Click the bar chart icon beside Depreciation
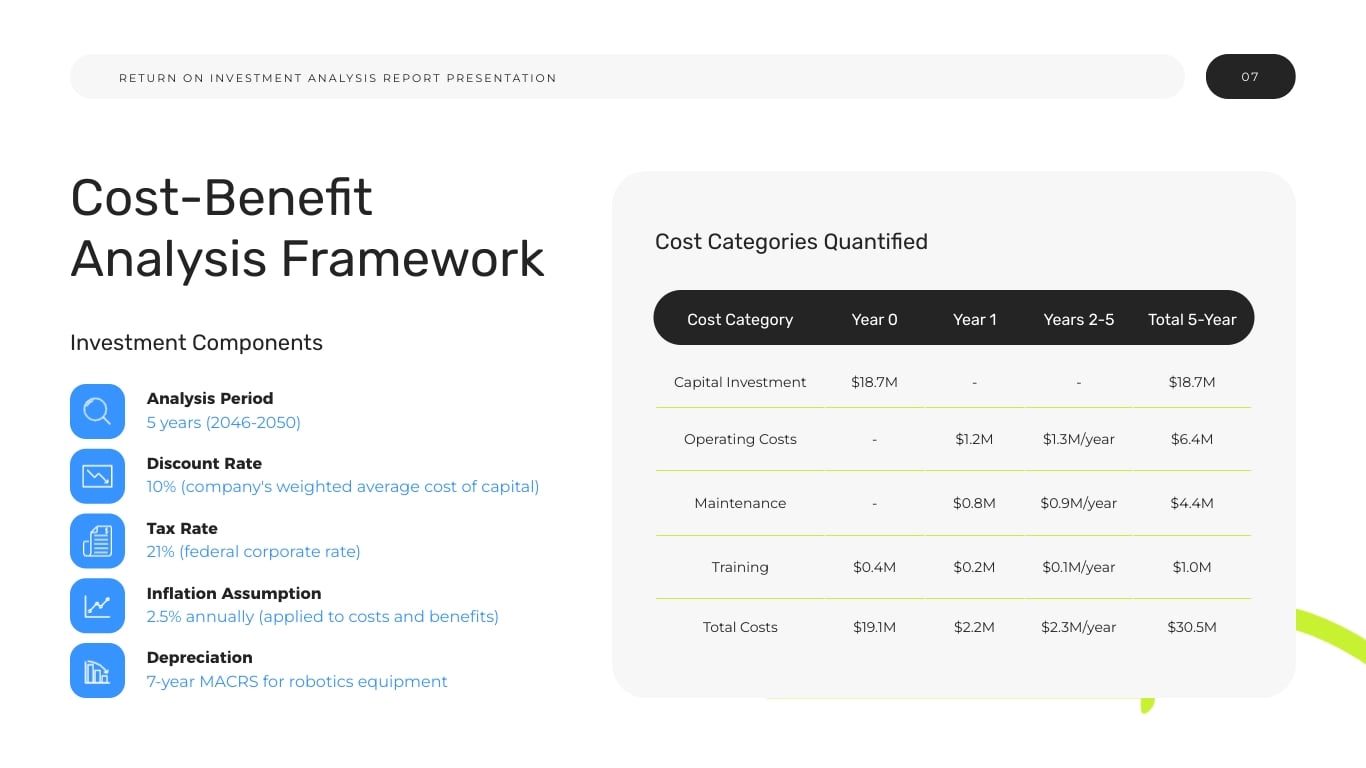 tap(97, 670)
